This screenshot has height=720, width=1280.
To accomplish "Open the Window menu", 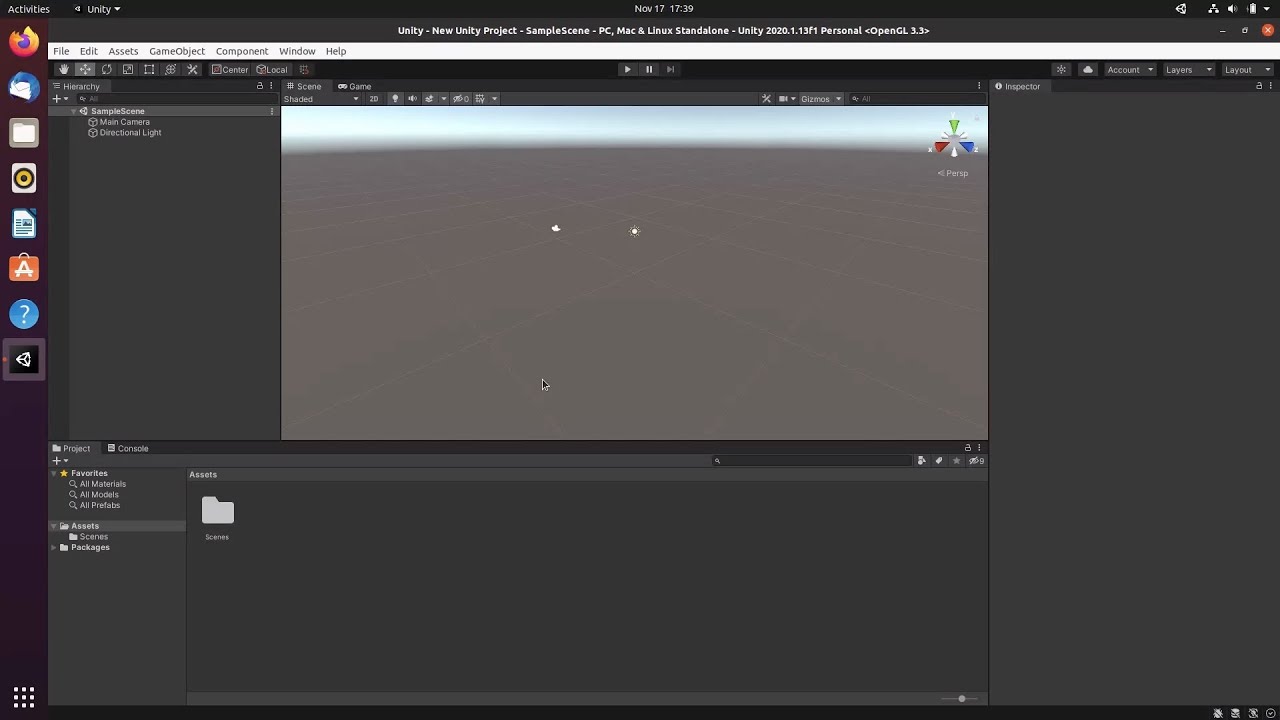I will 297,51.
